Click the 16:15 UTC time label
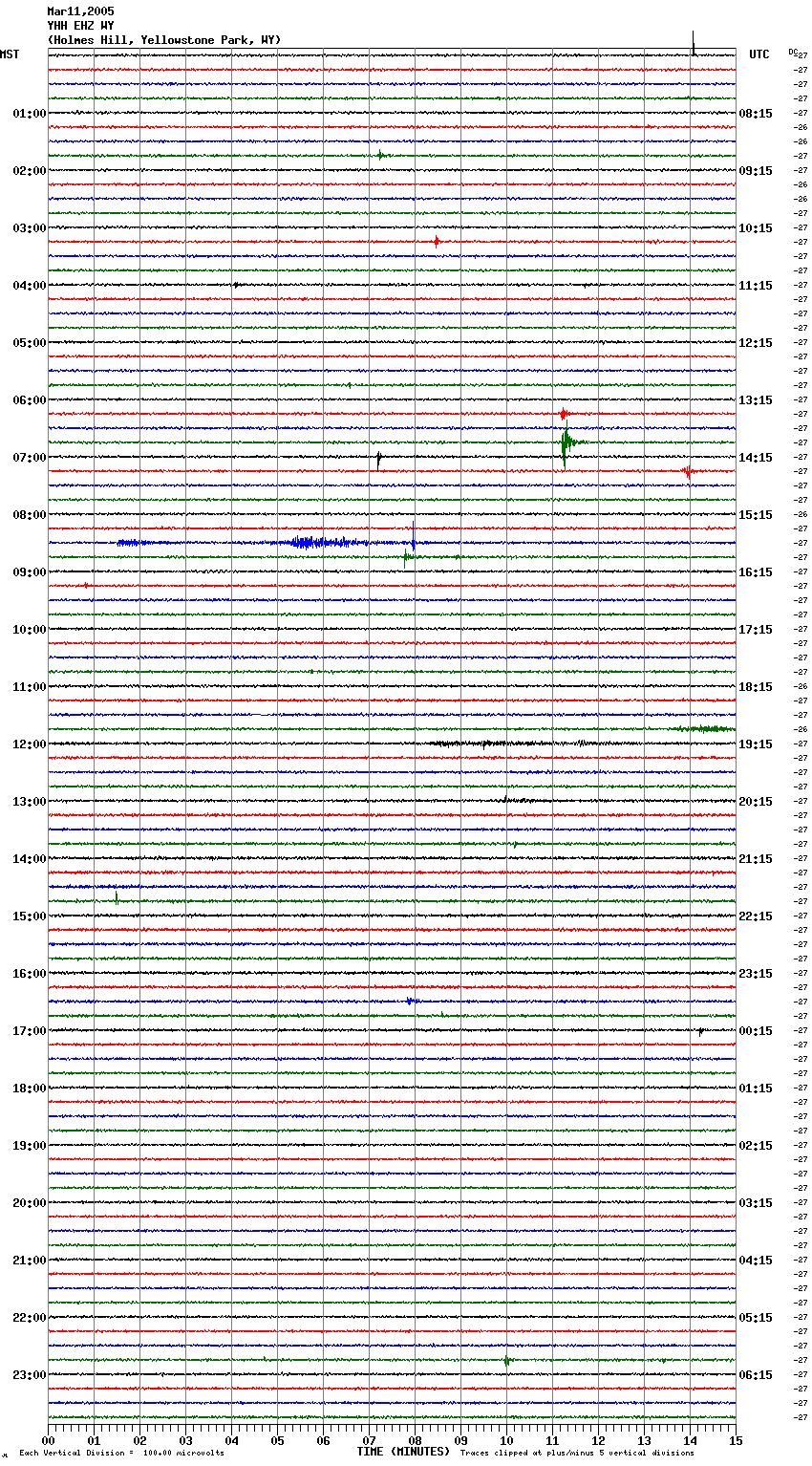The image size is (812, 1466). tap(756, 572)
